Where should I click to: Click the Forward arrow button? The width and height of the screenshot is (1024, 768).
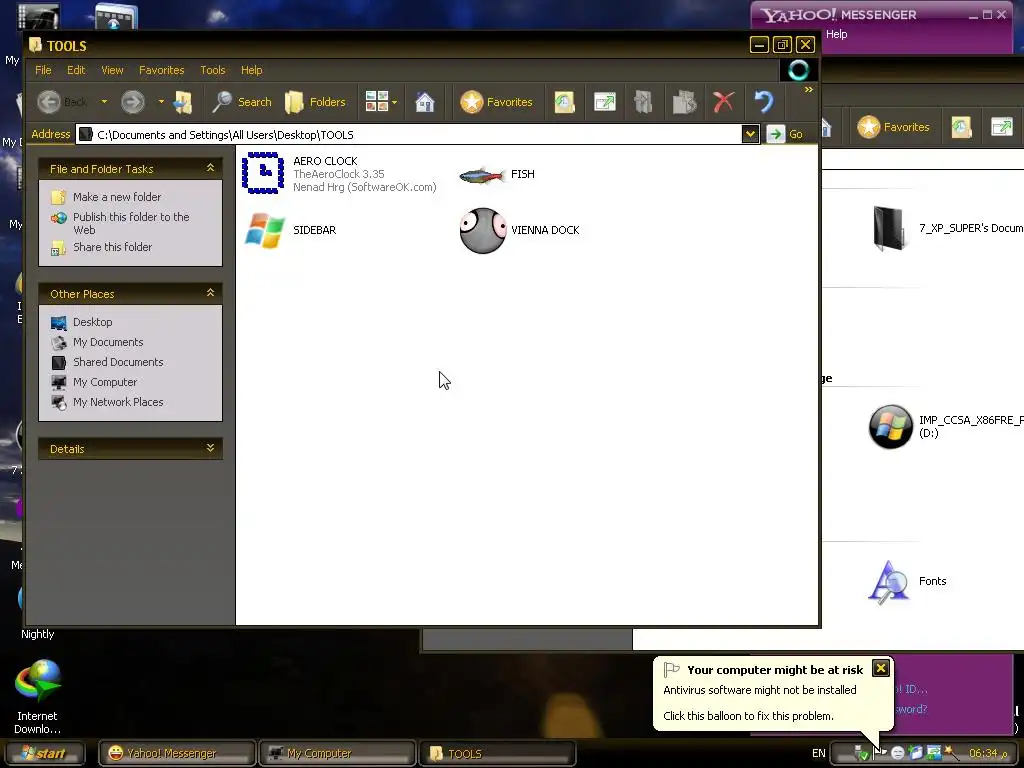[133, 102]
